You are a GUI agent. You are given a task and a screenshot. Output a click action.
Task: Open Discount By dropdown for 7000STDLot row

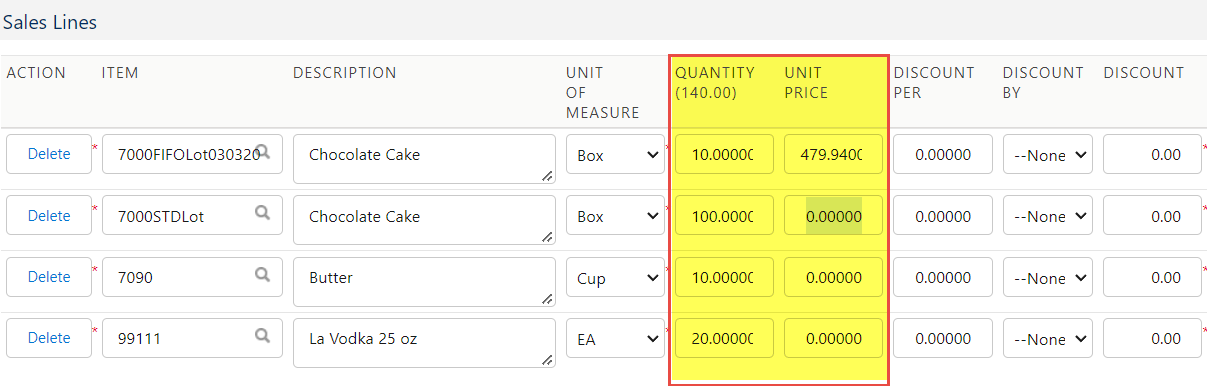[x=1047, y=216]
